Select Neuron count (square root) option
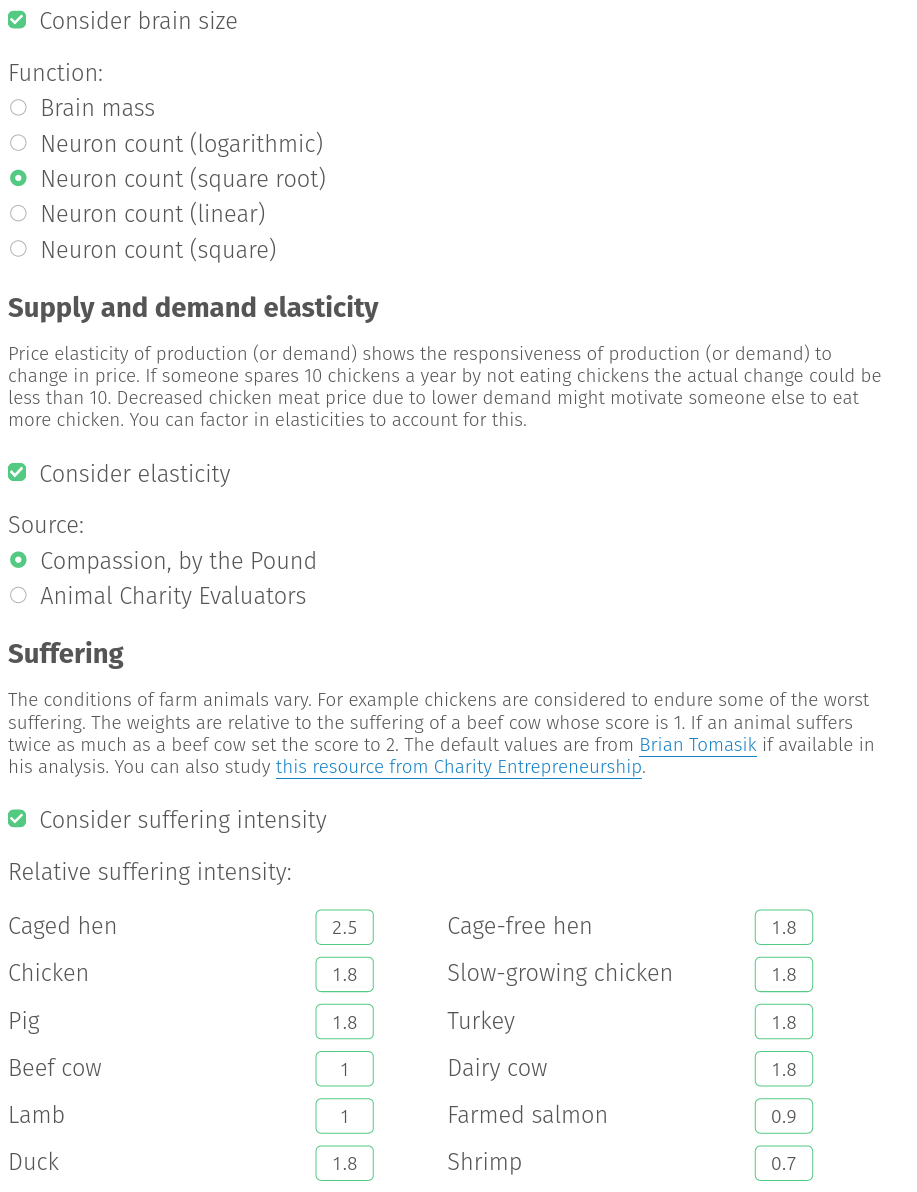 (x=18, y=179)
